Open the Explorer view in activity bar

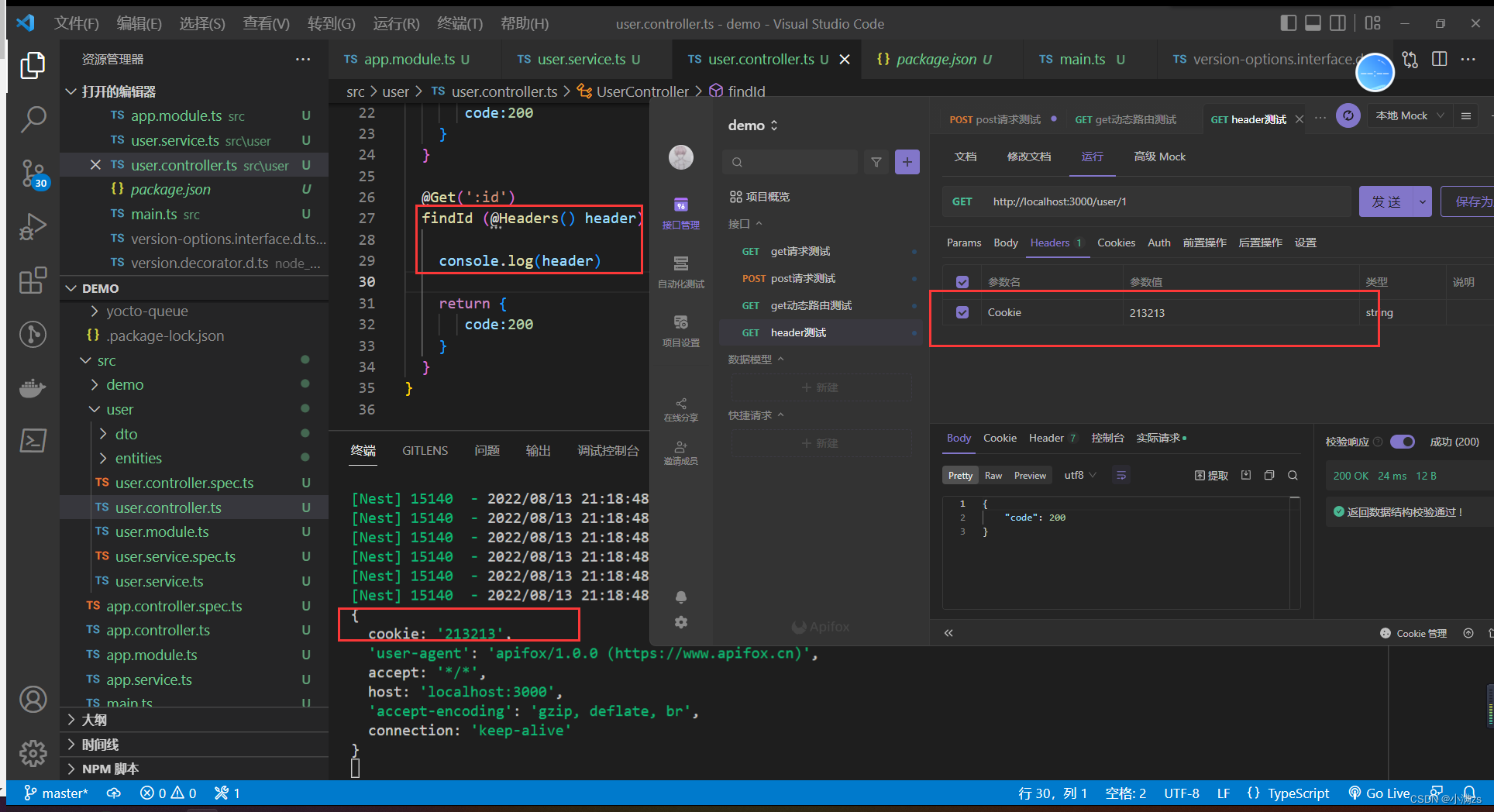33,65
